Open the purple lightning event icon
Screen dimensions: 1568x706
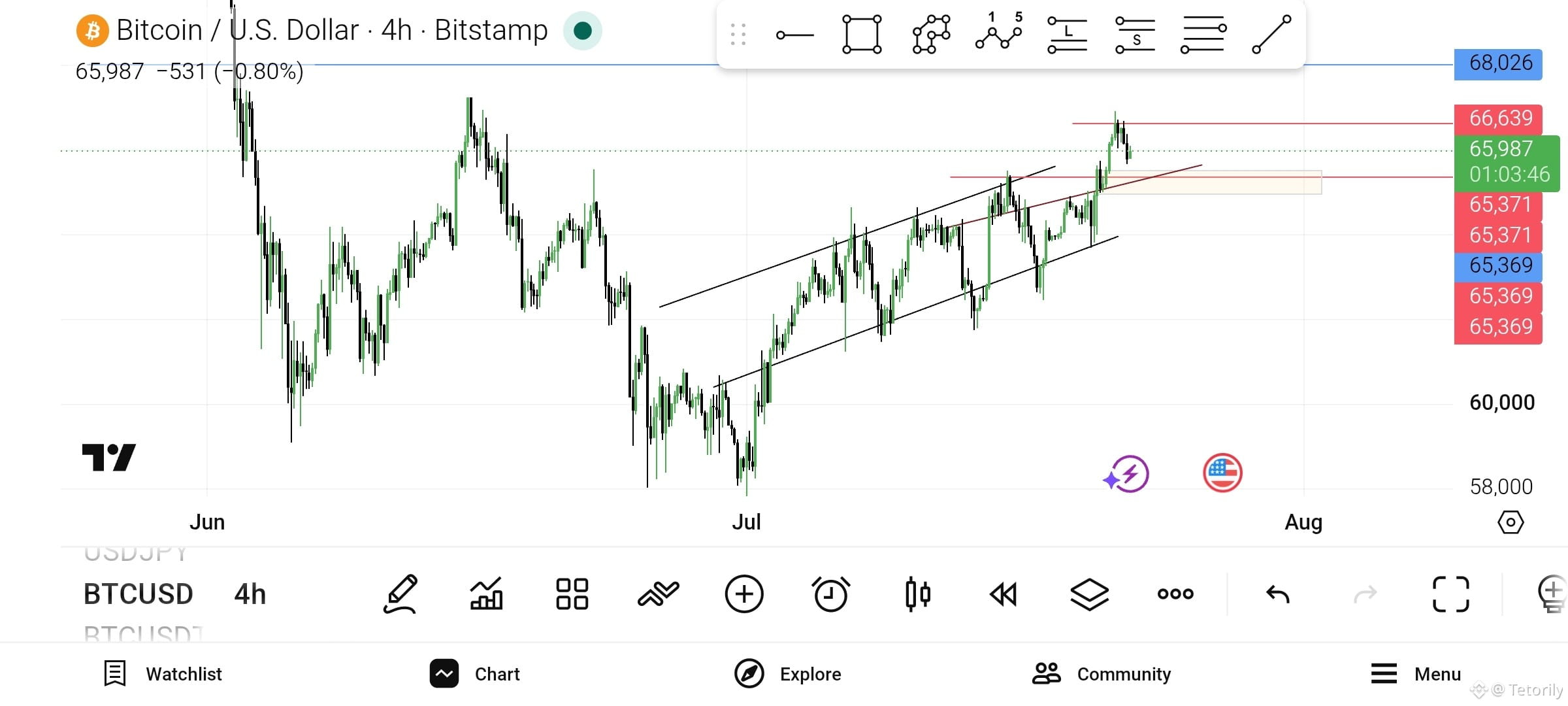pos(1126,474)
